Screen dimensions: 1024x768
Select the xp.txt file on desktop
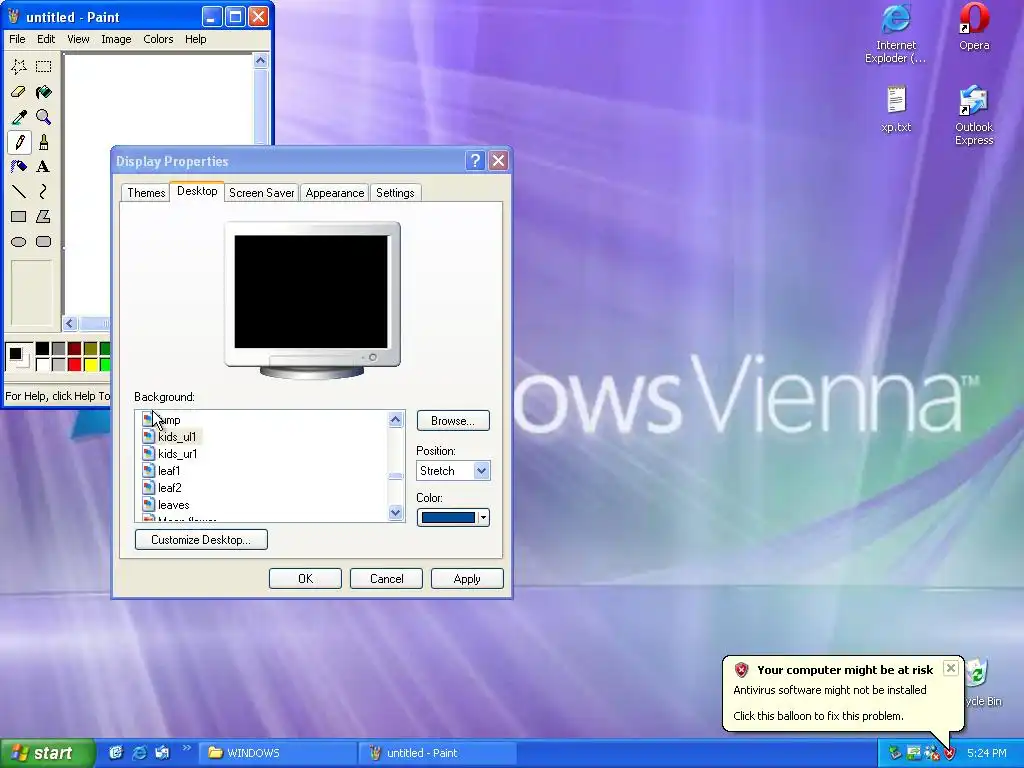pos(896,109)
